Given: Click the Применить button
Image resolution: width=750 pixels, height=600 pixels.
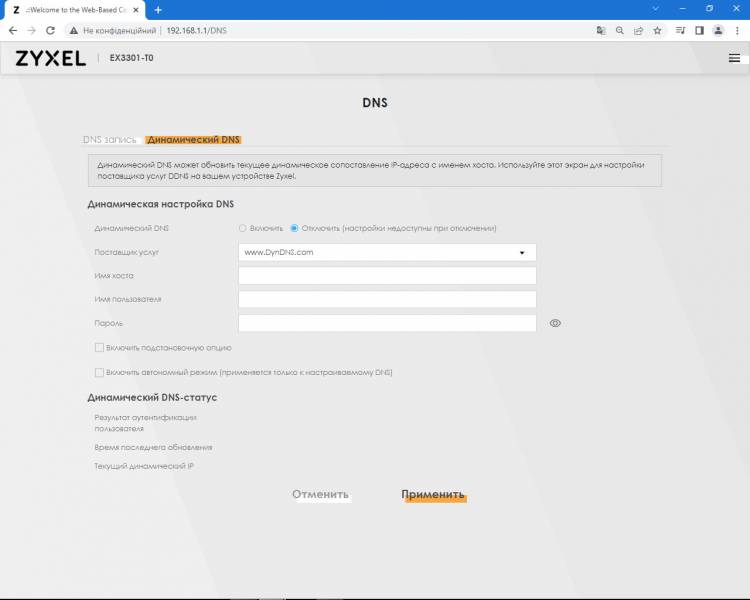Looking at the screenshot, I should 433,494.
